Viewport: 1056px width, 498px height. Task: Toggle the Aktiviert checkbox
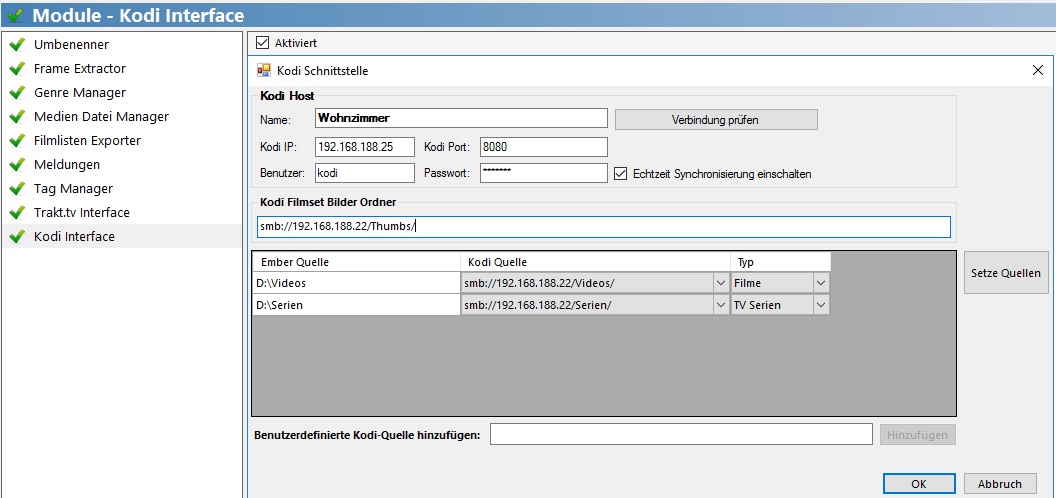point(263,43)
